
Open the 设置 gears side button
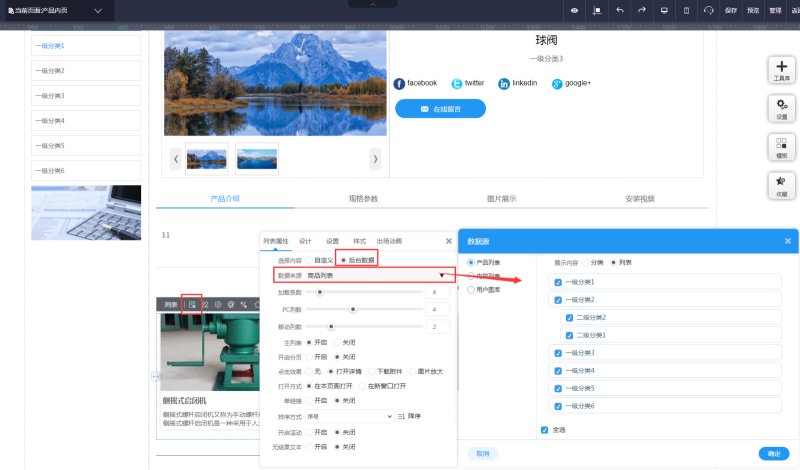tap(781, 109)
